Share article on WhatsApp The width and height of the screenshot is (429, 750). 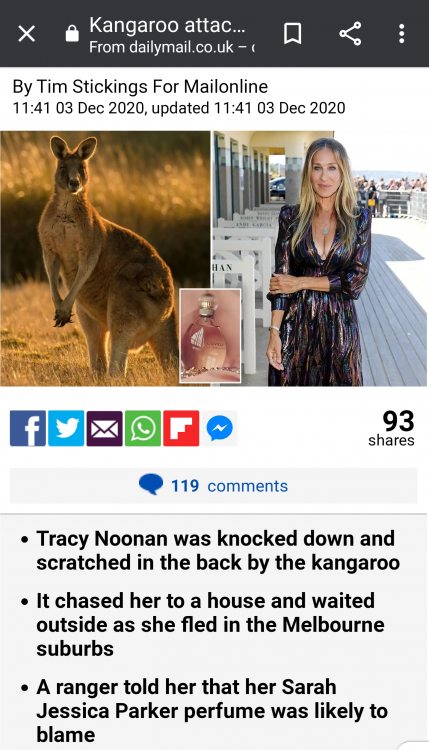143,428
